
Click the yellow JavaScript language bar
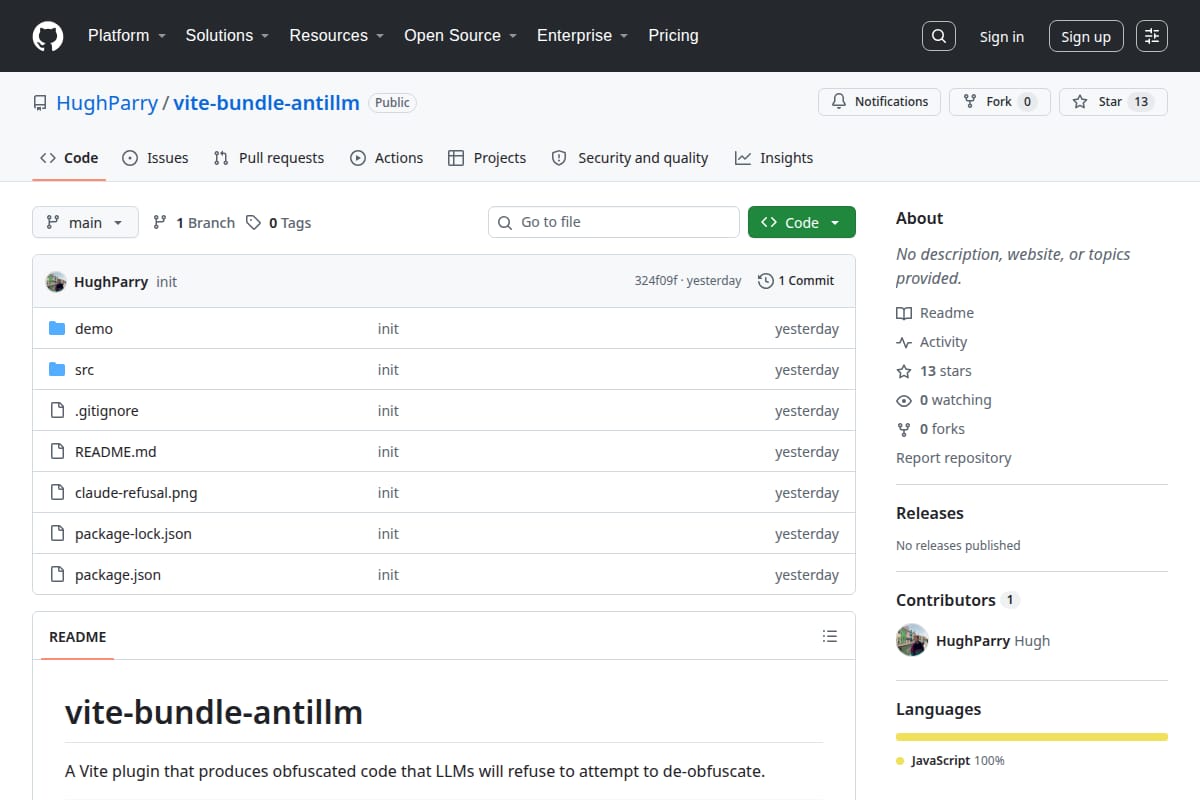point(1032,737)
